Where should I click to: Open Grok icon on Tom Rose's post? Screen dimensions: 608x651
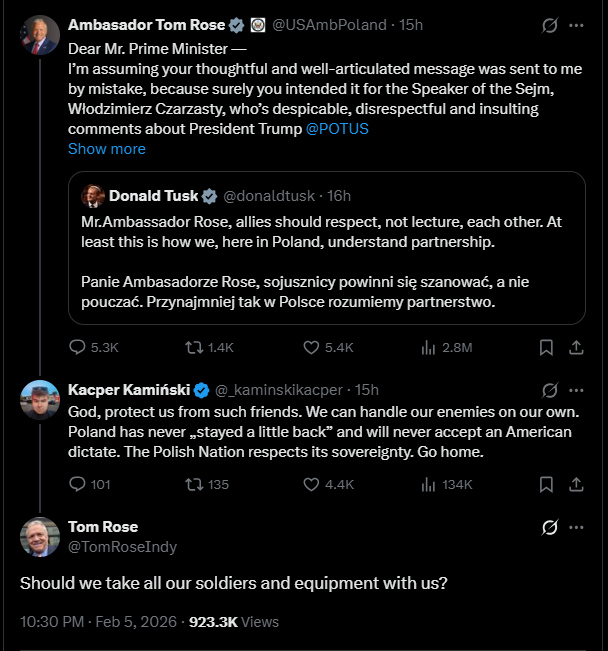(548, 527)
